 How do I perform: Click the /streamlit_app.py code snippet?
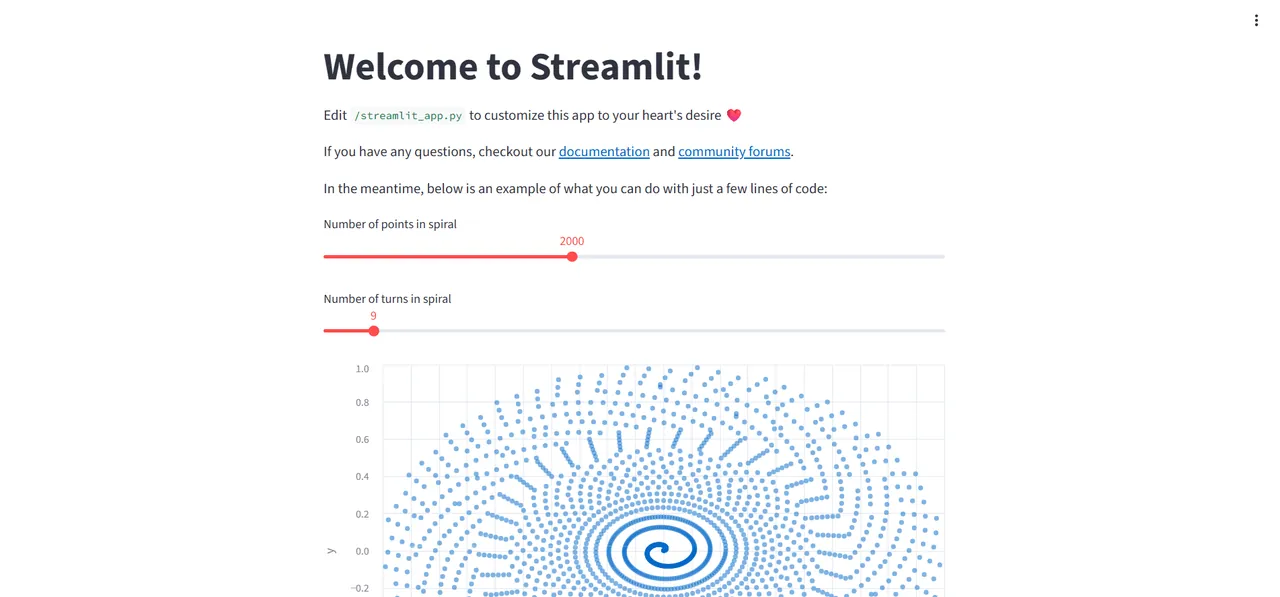pyautogui.click(x=408, y=116)
